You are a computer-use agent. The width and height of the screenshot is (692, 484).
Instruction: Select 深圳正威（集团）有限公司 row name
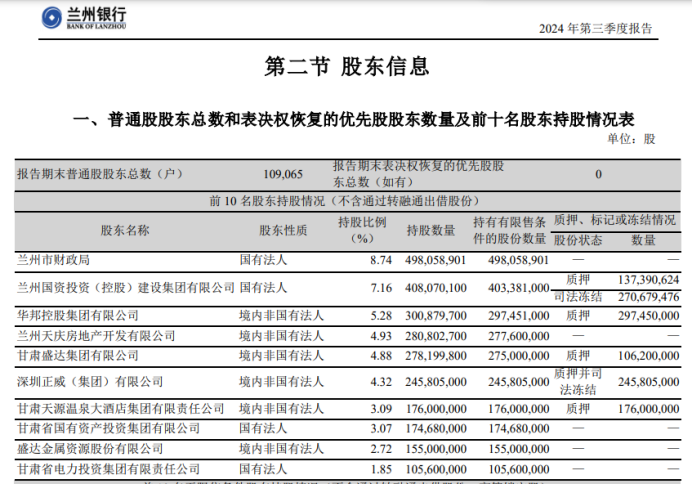click(x=90, y=382)
